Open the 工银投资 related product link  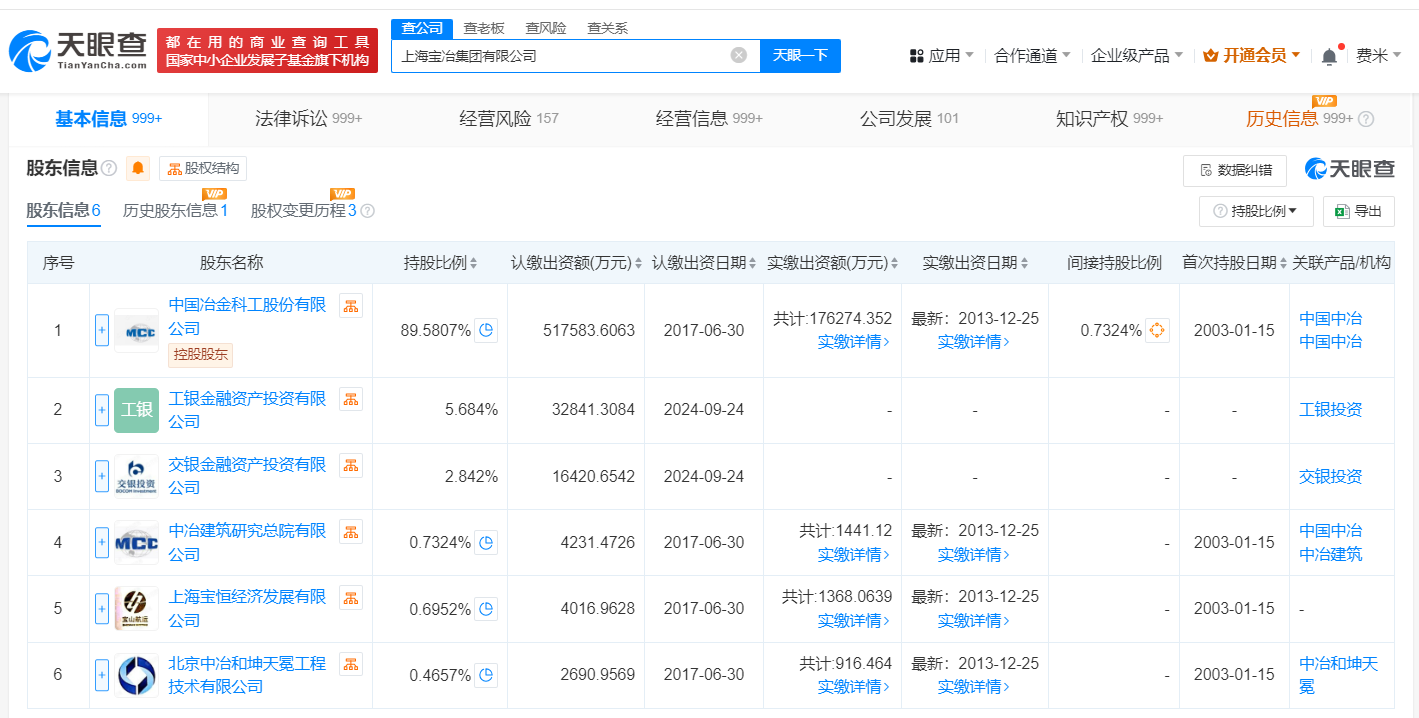[x=1330, y=410]
